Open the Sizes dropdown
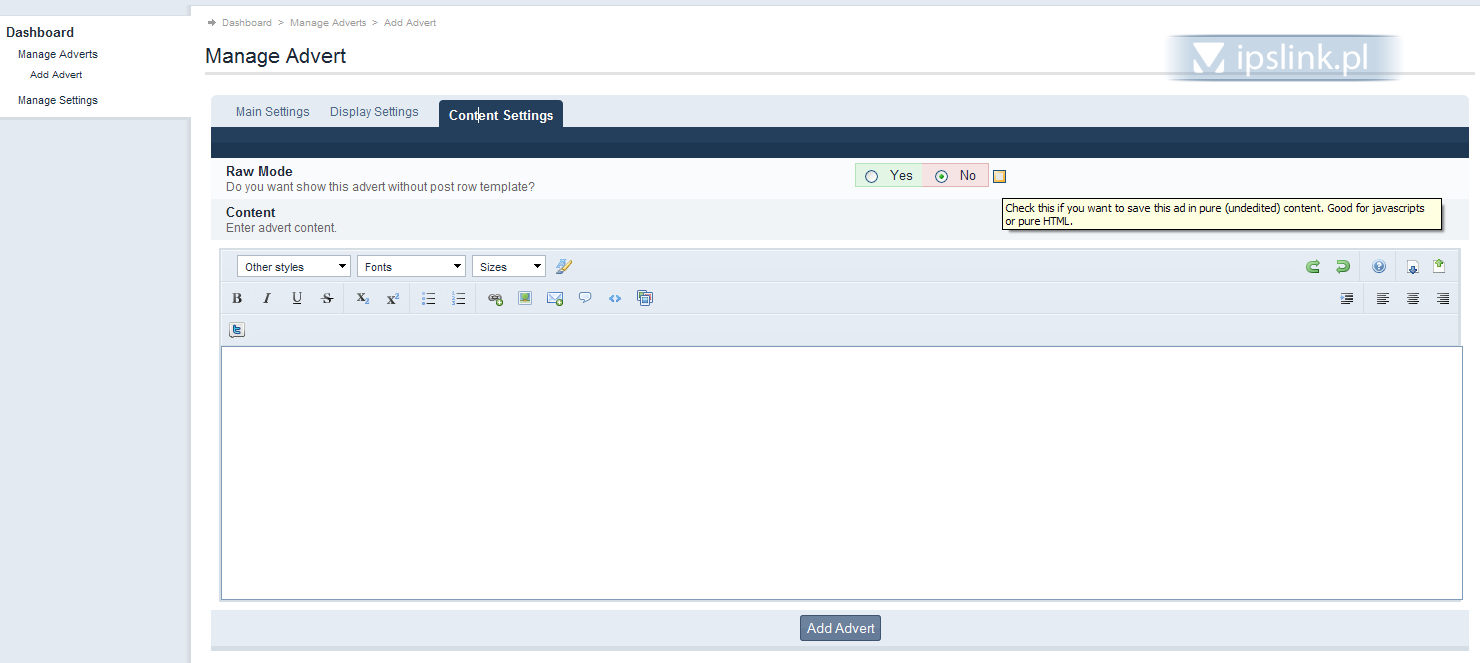 pos(508,267)
